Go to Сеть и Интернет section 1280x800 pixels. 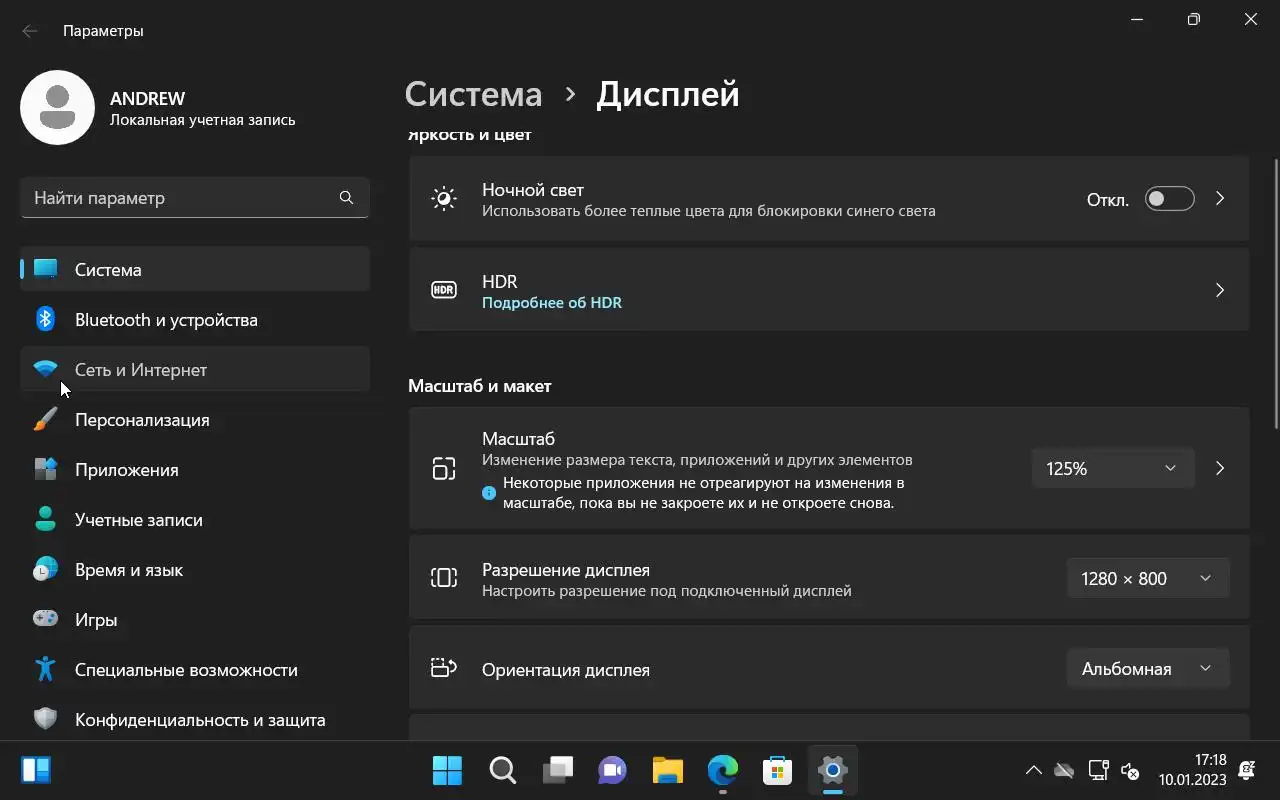(195, 369)
